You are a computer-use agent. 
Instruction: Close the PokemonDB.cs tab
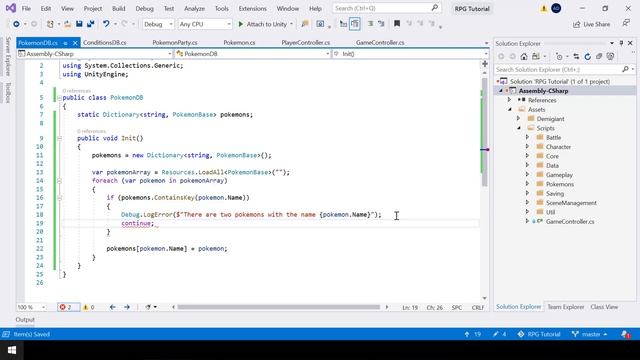pos(75,43)
